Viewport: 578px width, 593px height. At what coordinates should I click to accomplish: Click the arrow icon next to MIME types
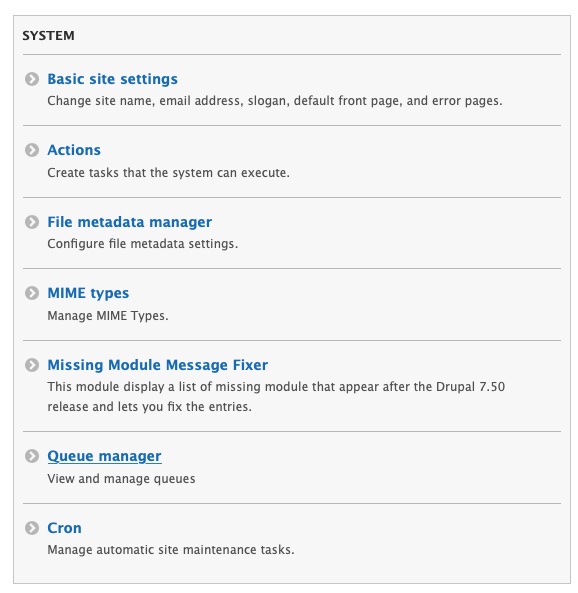pos(32,293)
